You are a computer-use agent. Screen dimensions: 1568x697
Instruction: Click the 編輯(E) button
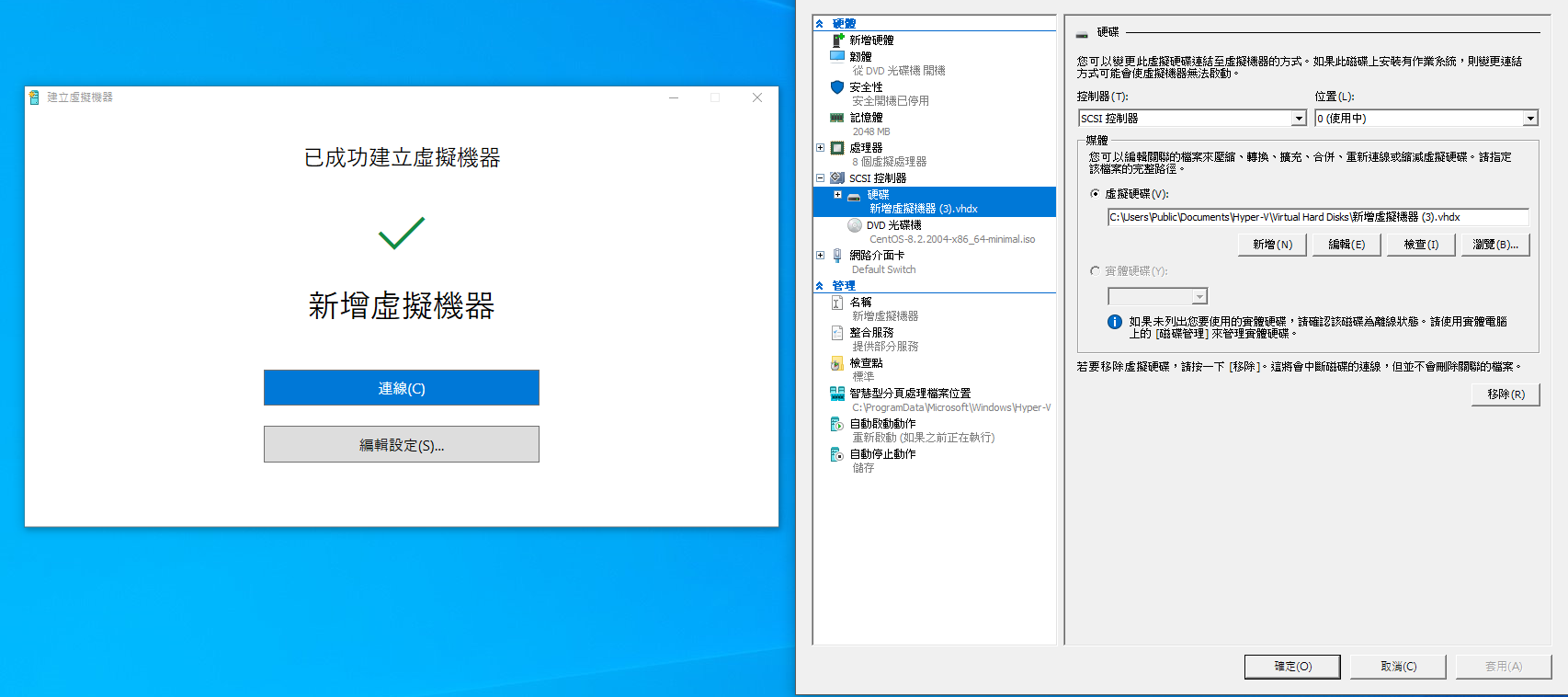[1347, 245]
